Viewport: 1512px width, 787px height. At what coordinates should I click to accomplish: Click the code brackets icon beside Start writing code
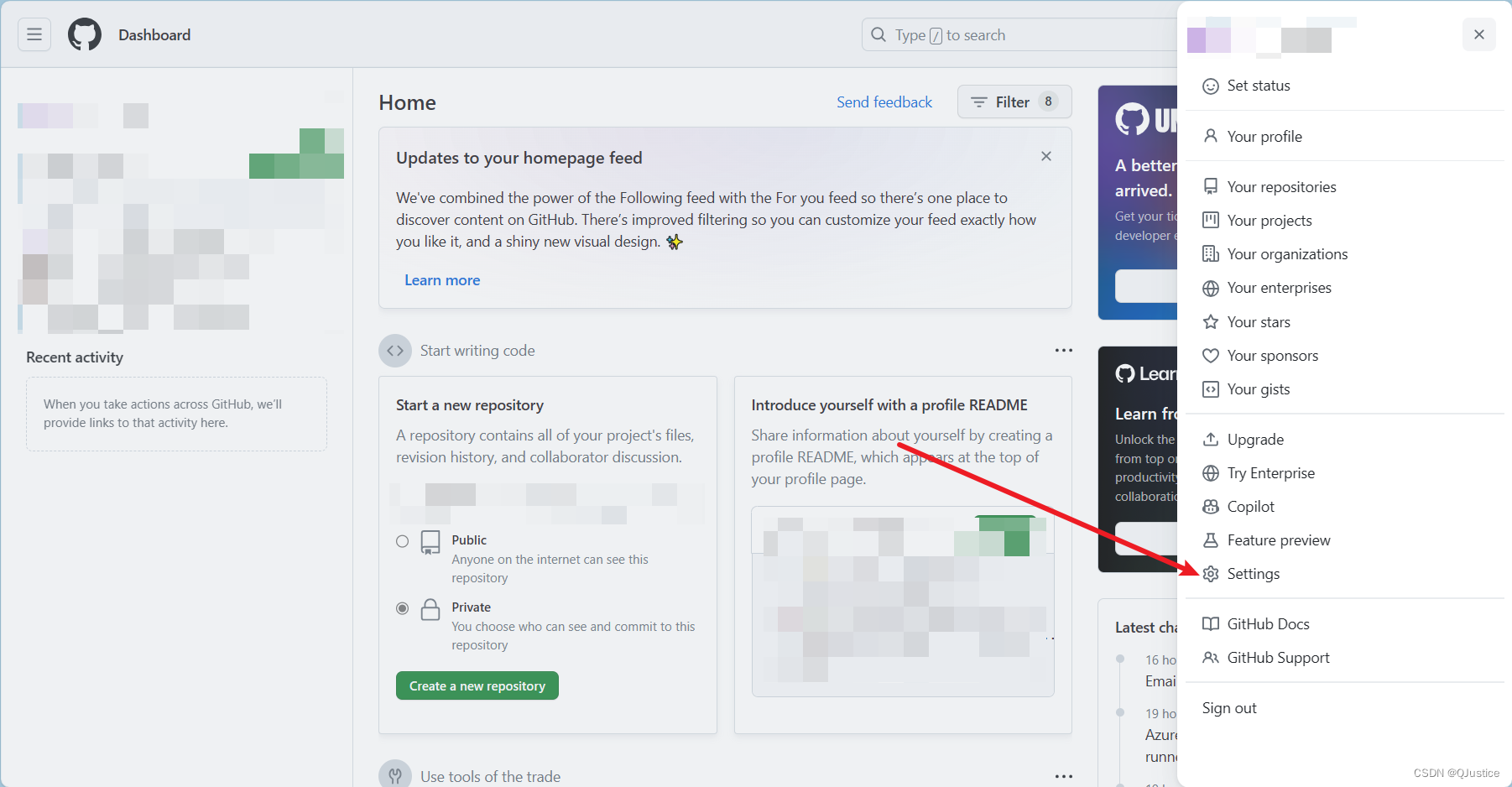coord(394,350)
